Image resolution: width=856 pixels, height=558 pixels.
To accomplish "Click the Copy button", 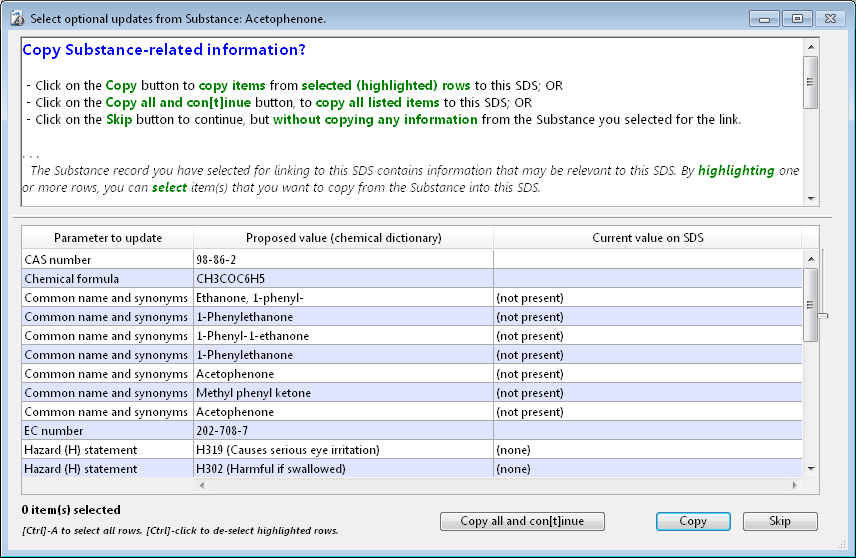I will pos(693,521).
